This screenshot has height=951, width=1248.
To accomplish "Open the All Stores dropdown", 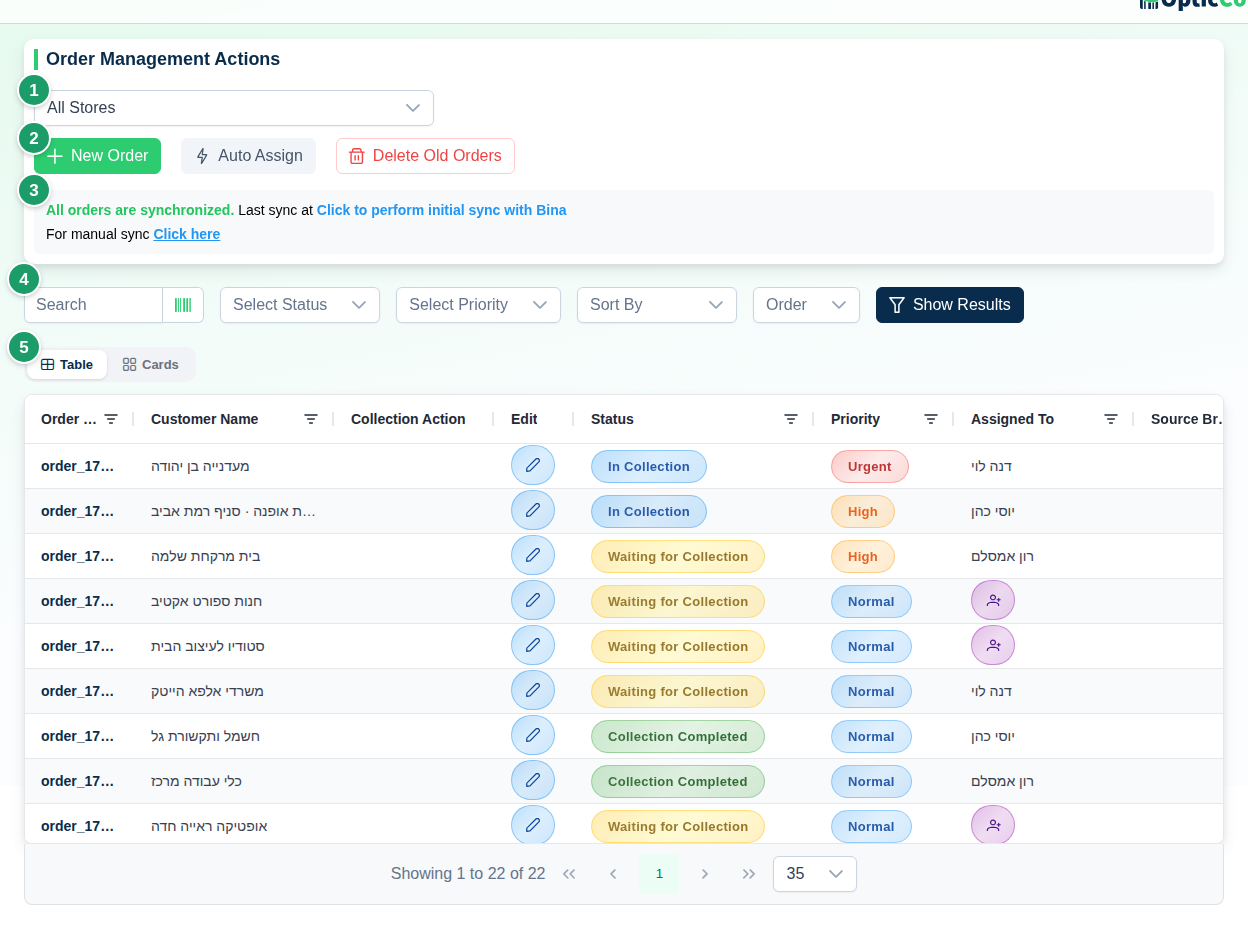I will tap(234, 108).
